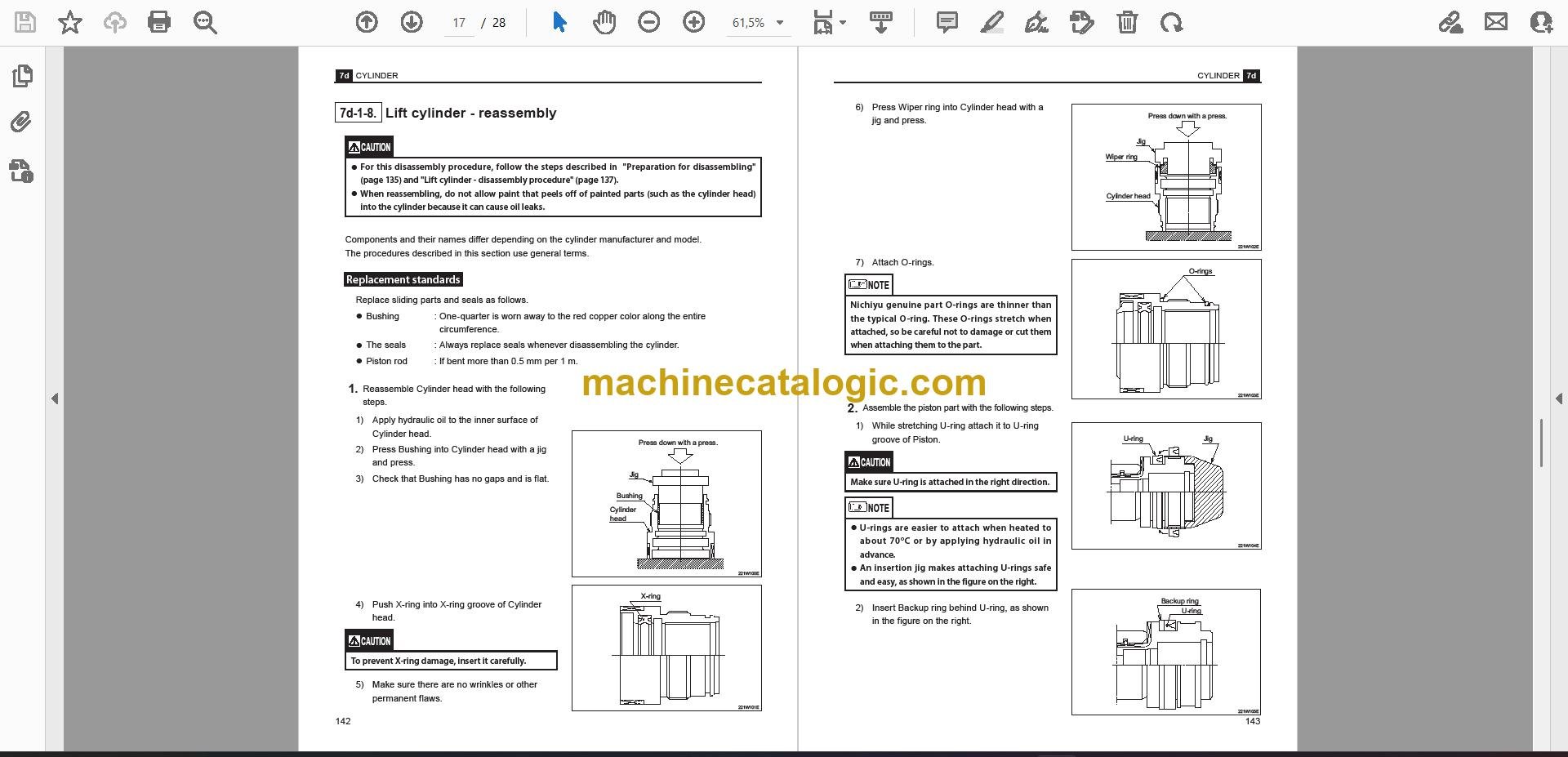
Task: Click the text "To prevent X-ring damage, insert it carefully."
Action: point(439,661)
